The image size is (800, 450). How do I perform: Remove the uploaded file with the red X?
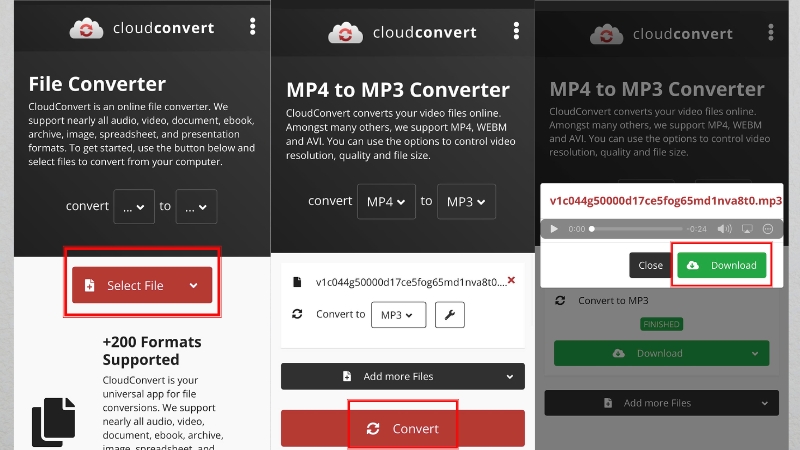pos(511,280)
